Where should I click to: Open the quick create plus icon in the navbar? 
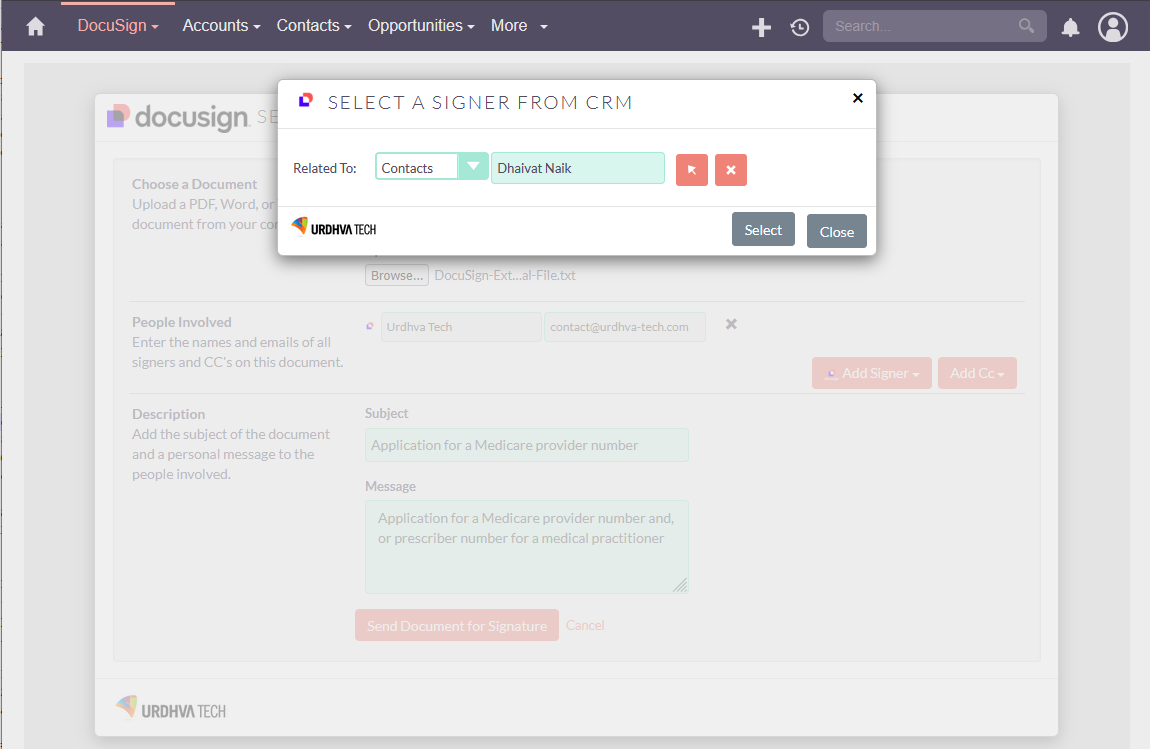[x=761, y=27]
